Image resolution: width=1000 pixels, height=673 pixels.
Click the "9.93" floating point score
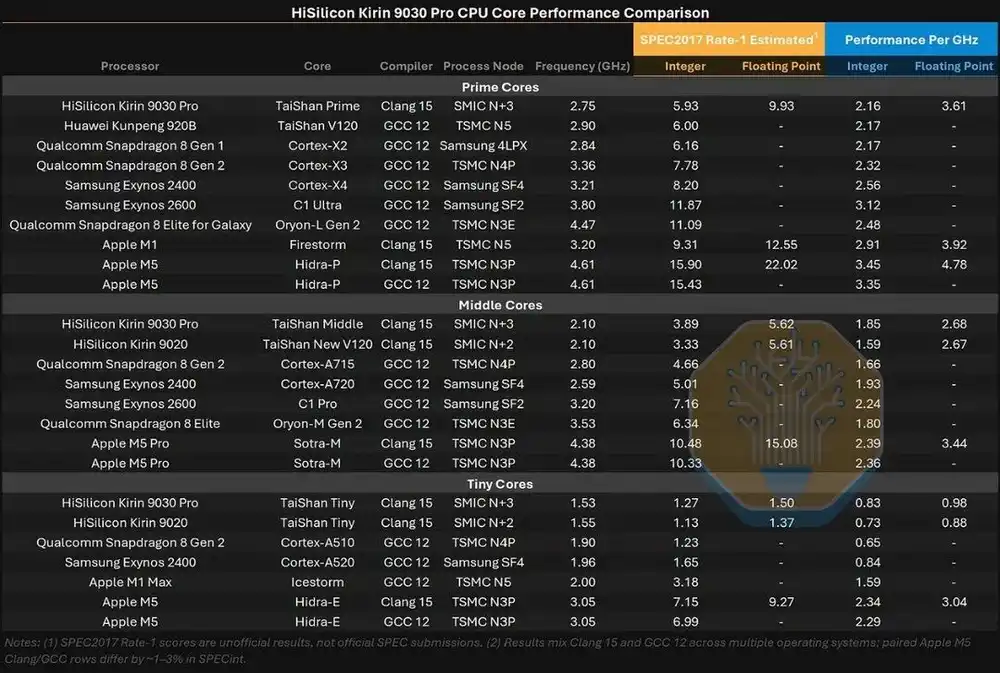point(781,106)
